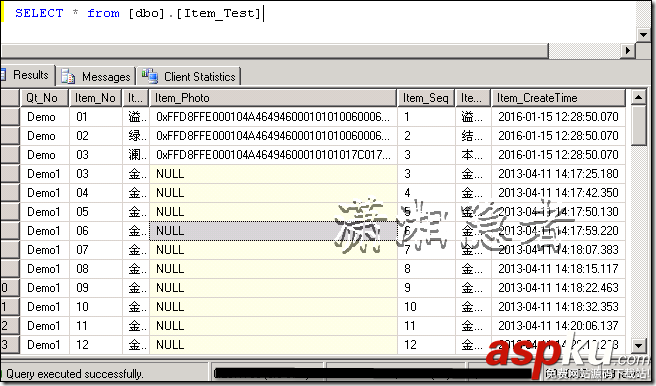Click the truncated 'It...' column header
Viewport: 656px width, 386px height.
tap(136, 98)
